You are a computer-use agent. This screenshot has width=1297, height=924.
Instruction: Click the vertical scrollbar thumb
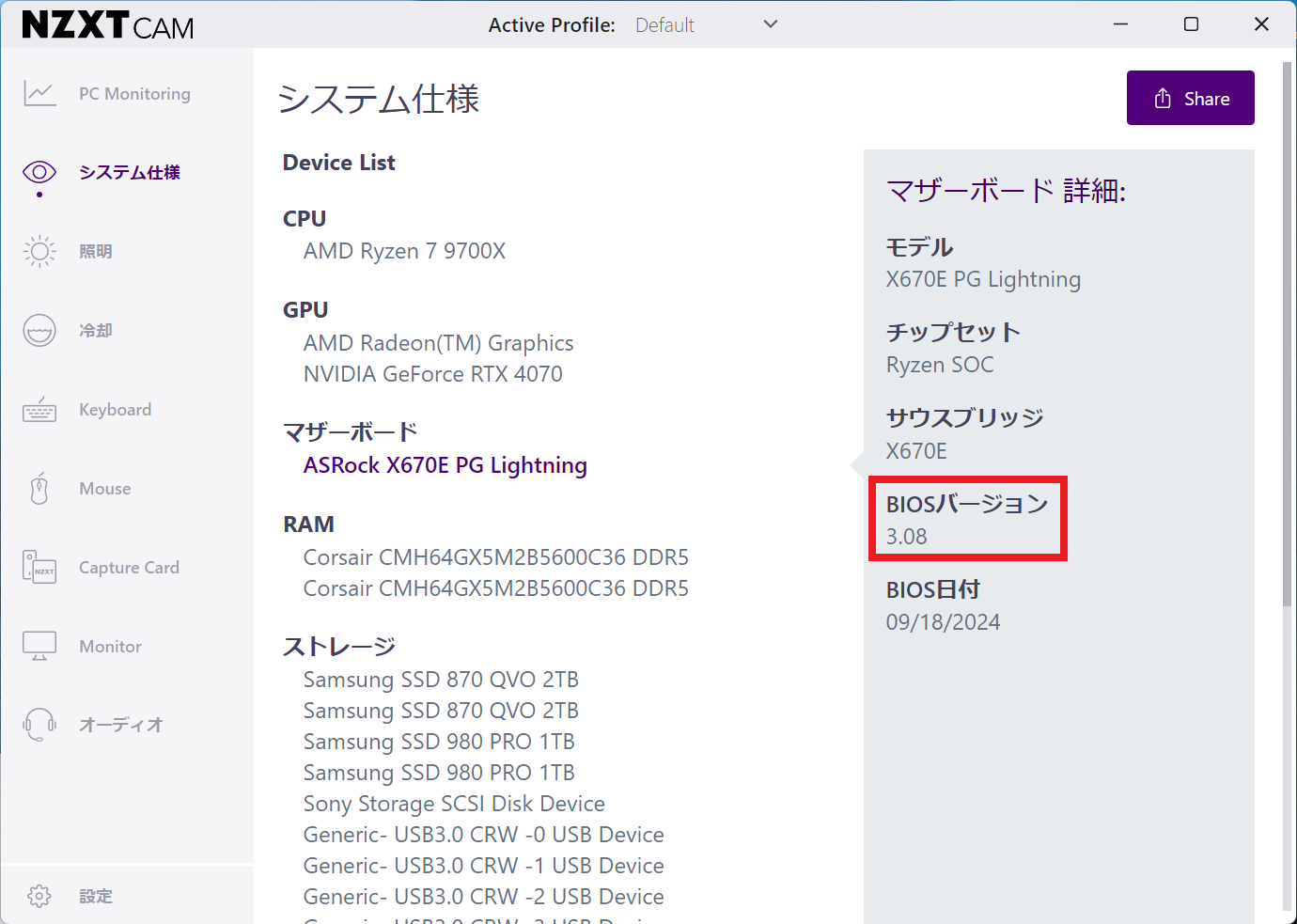pos(1287,334)
